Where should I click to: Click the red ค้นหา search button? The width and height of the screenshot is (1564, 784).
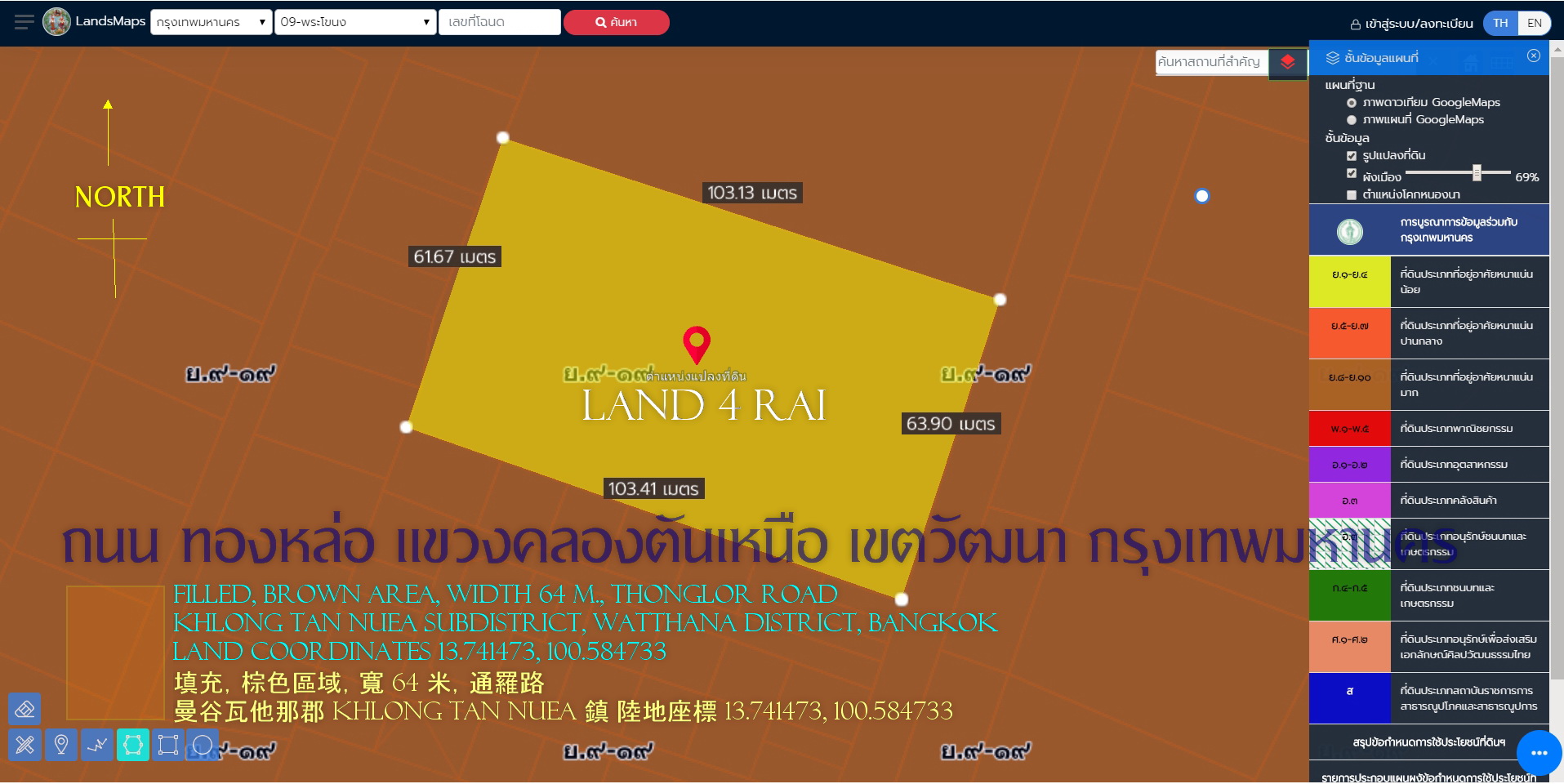pyautogui.click(x=616, y=22)
